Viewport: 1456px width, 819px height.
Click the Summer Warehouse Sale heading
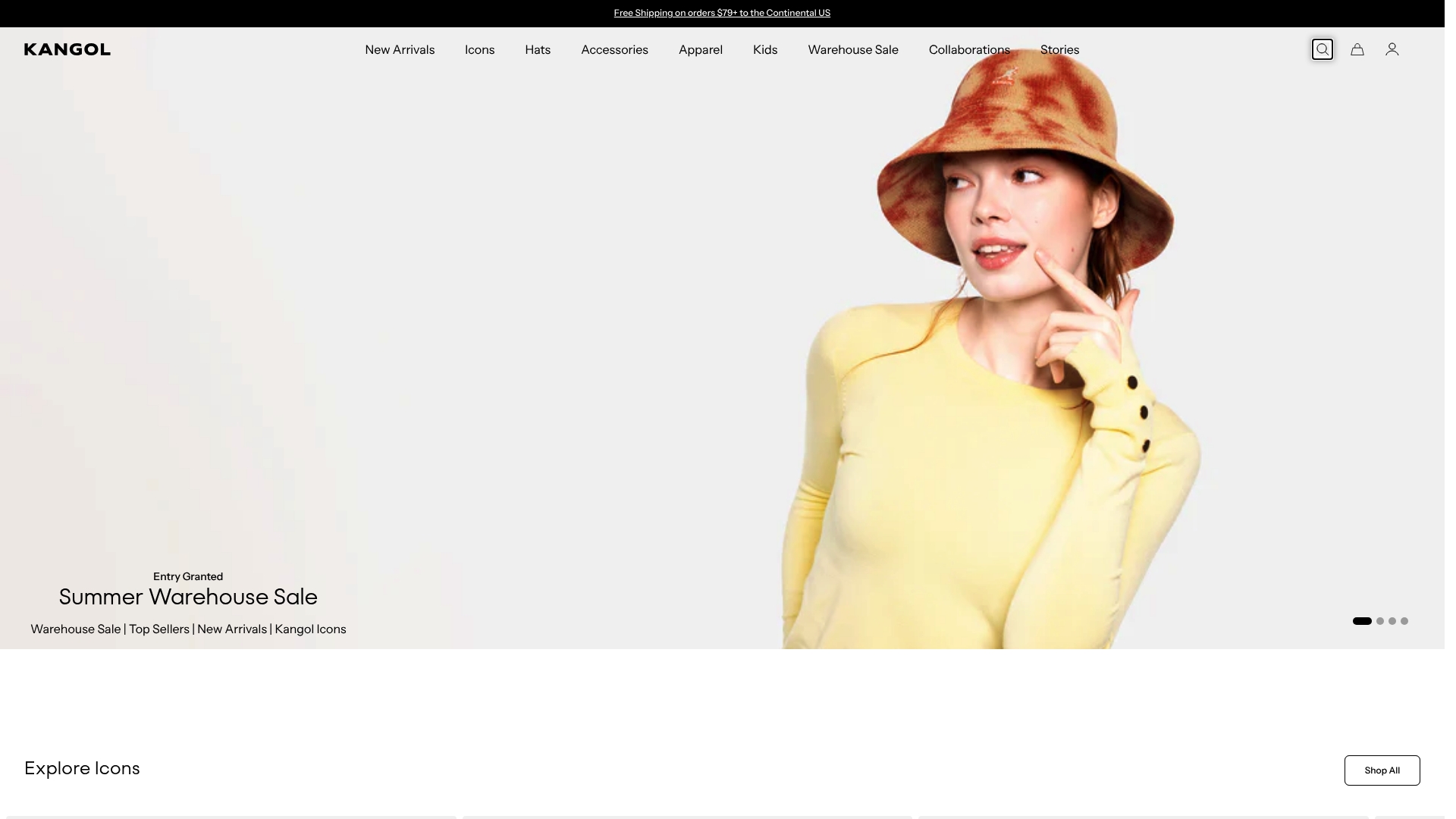(189, 597)
